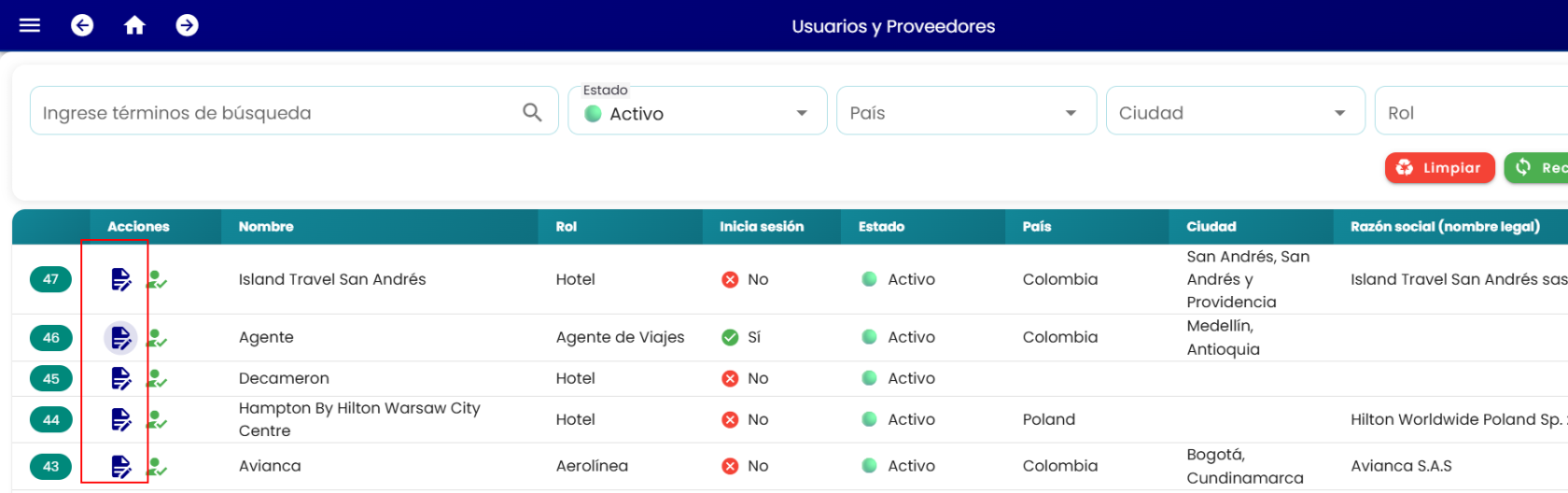Click the Limpiar button
Viewport: 1568px width, 493px height.
(1439, 168)
